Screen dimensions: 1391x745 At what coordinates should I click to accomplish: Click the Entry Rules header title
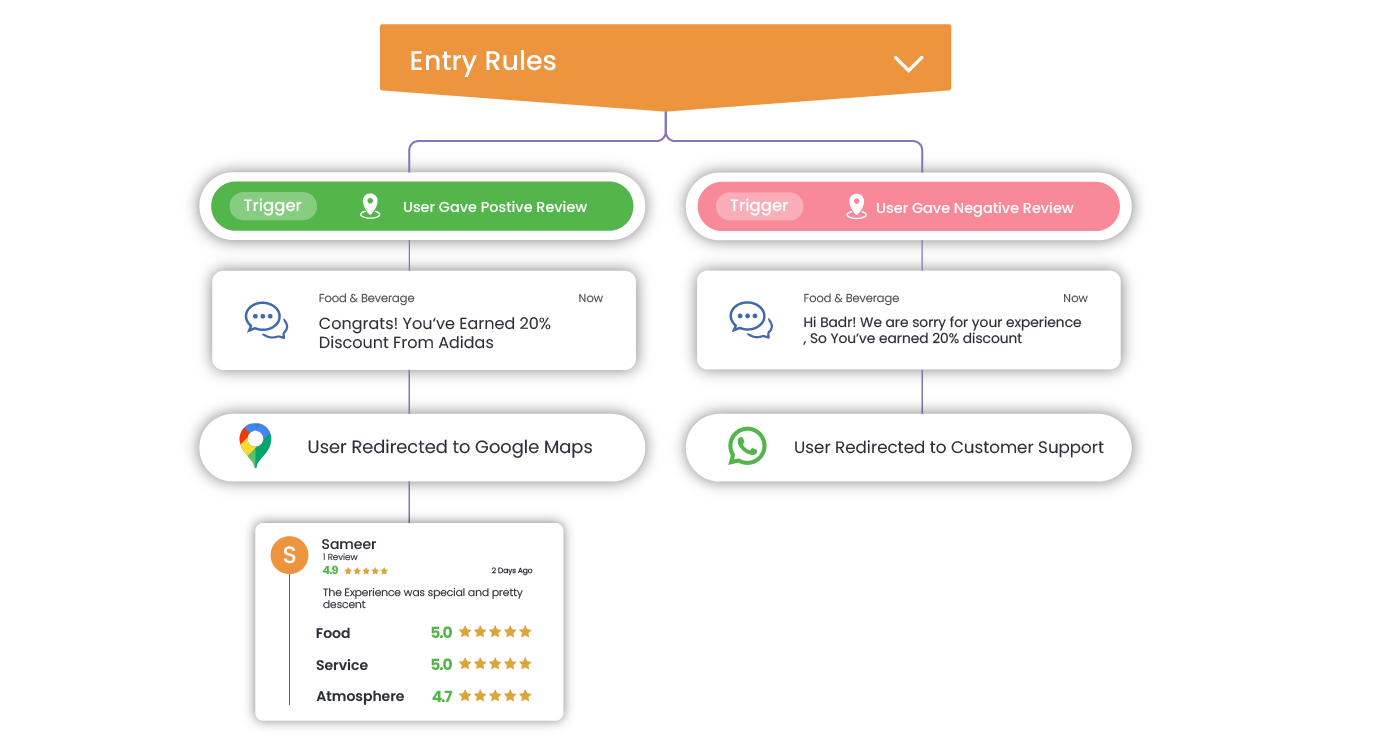click(x=483, y=61)
